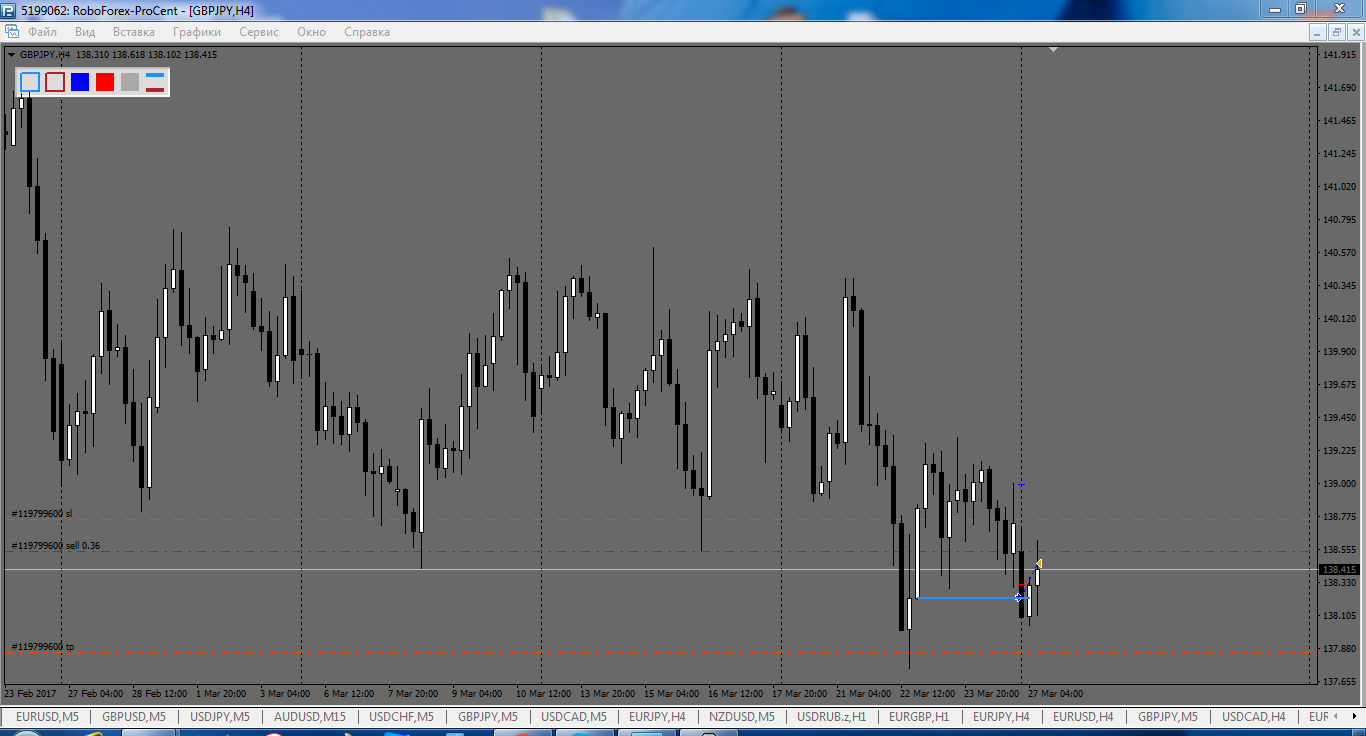Click the '10 Mar 12:00' time label
Viewport: 1366px width, 736px height.
(543, 693)
